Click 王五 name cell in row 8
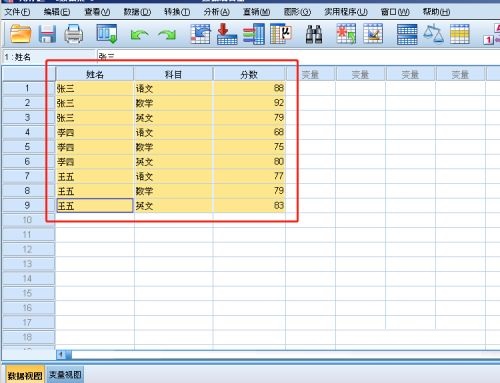Image resolution: width=500 pixels, height=383 pixels. (95, 191)
